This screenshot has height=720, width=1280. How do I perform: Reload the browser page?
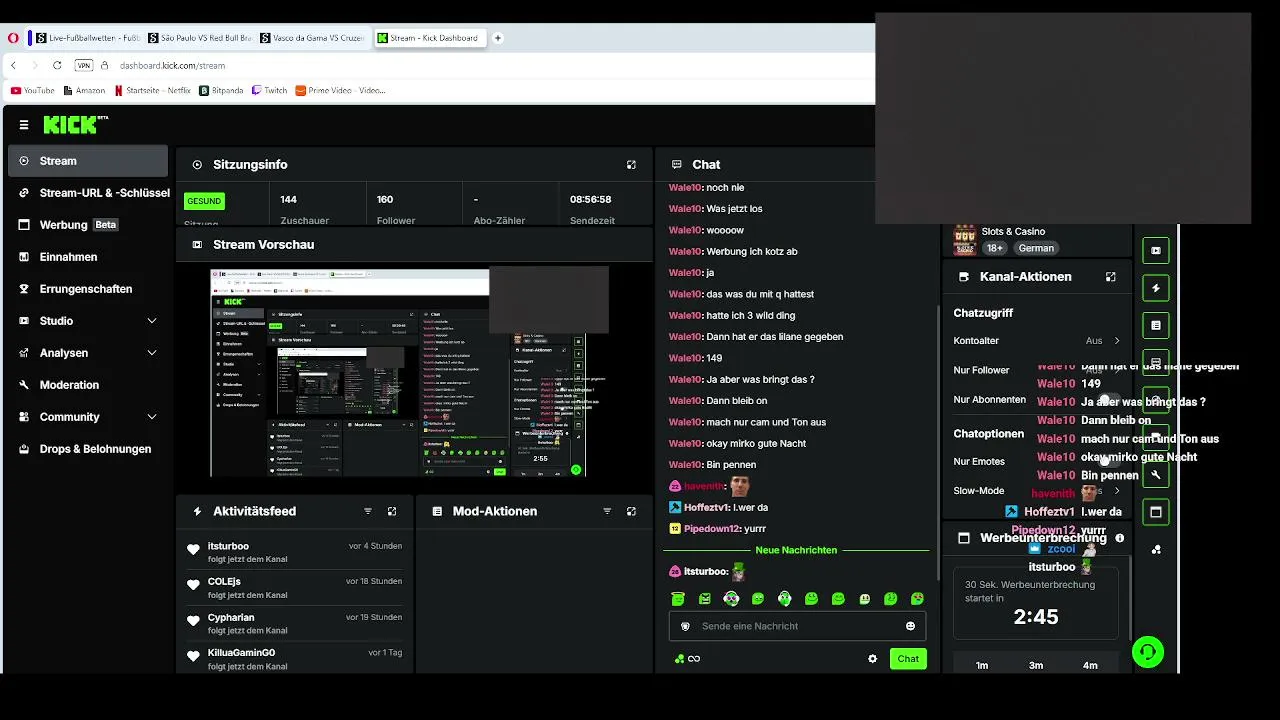(x=57, y=65)
